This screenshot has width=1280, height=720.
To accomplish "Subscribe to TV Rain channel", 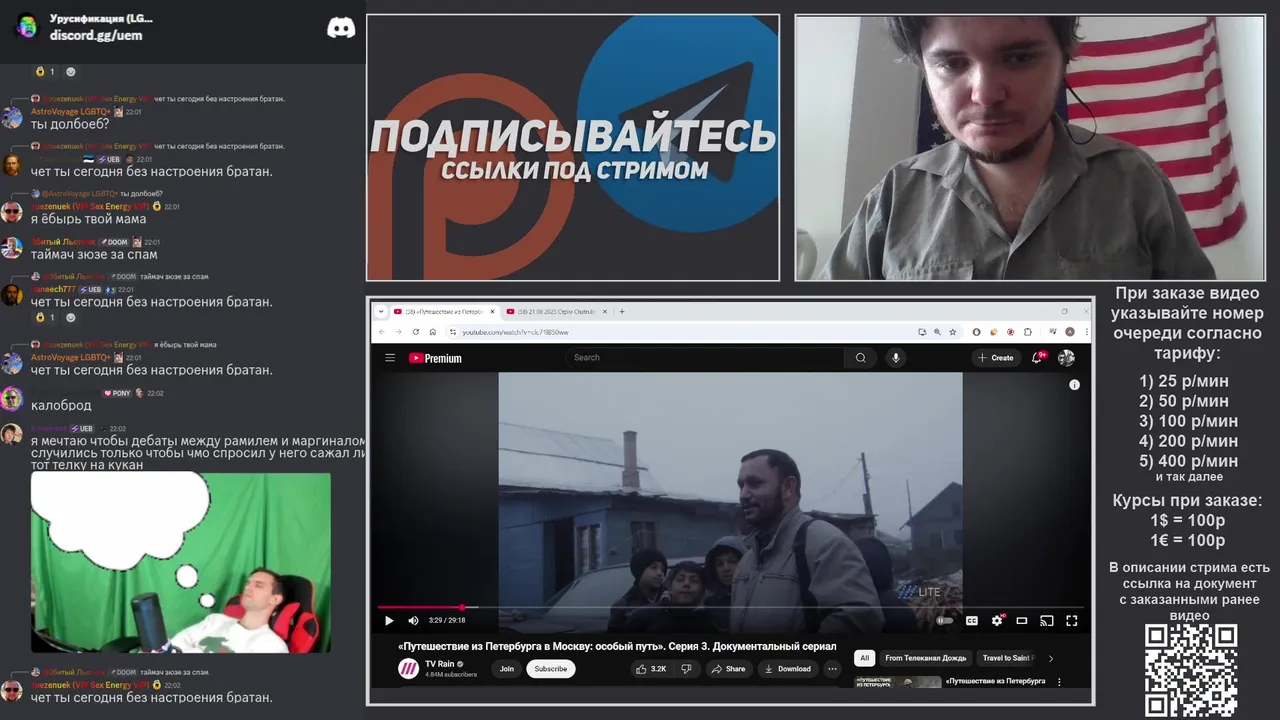I will (x=551, y=669).
